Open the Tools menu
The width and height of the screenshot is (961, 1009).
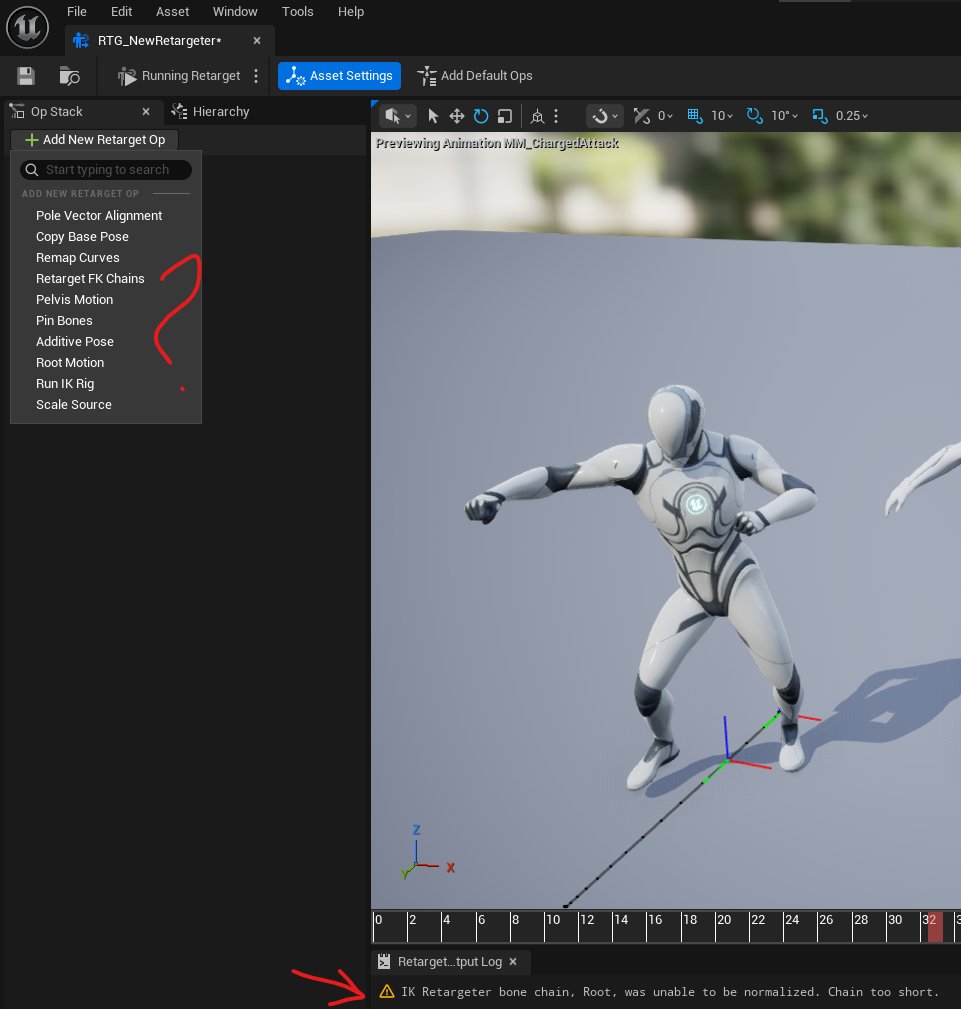tap(297, 12)
